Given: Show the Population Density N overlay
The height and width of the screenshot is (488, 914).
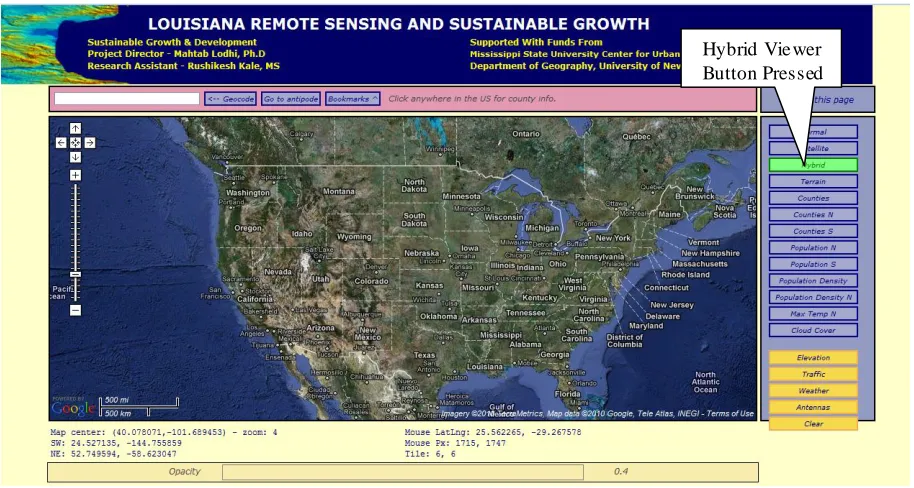Looking at the screenshot, I should point(813,297).
